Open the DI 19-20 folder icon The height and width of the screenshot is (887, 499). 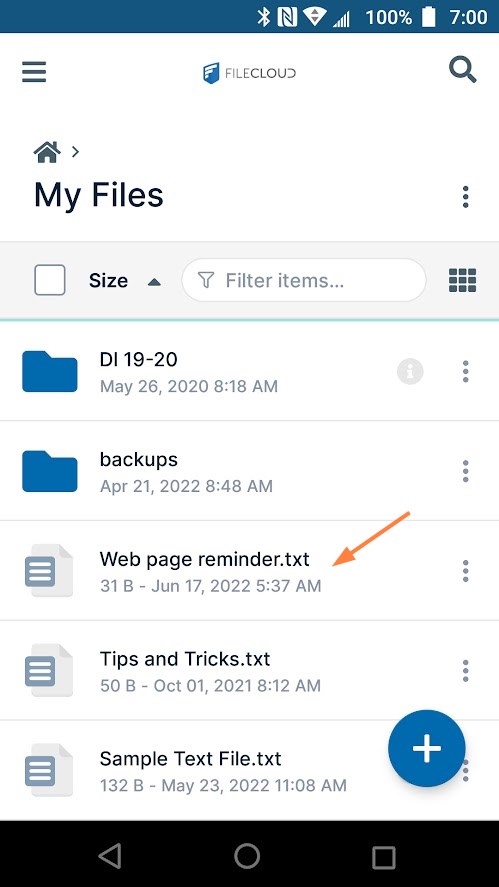coord(50,372)
